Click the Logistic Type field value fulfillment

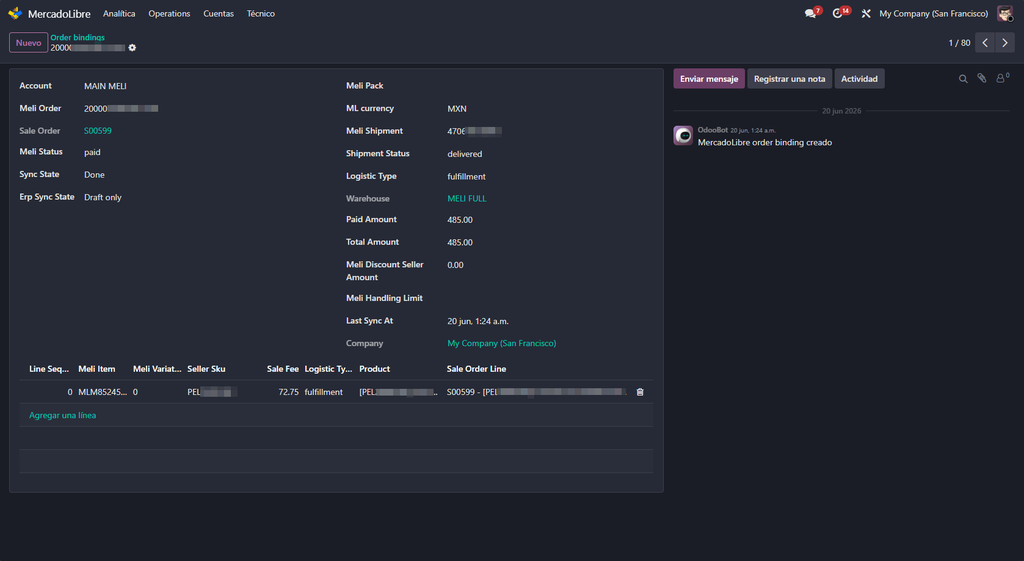click(x=466, y=176)
